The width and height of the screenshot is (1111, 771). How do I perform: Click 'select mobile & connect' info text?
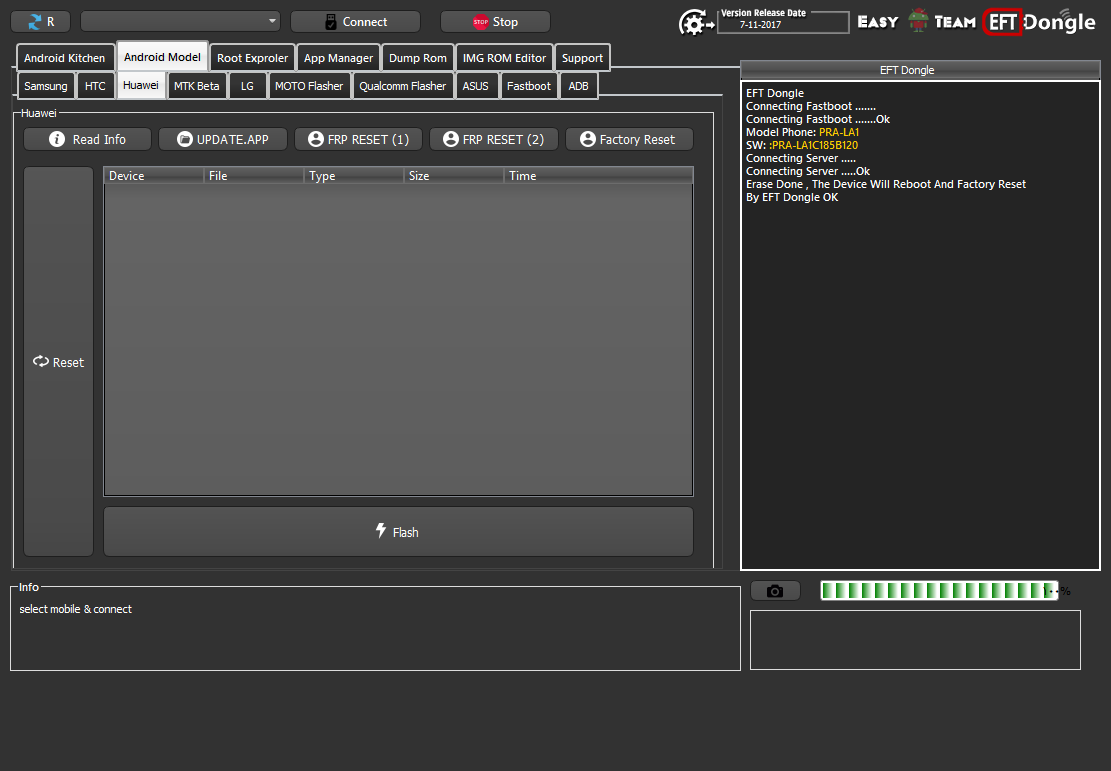click(75, 609)
